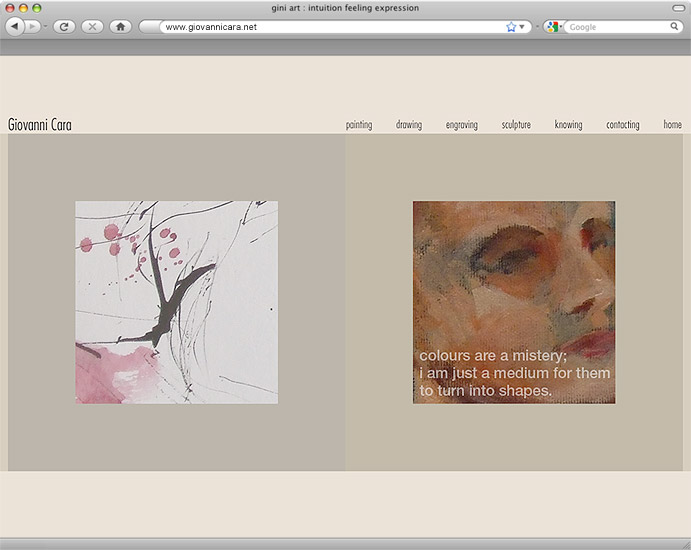Go to the knowing page
This screenshot has width=691, height=550.
click(x=568, y=125)
